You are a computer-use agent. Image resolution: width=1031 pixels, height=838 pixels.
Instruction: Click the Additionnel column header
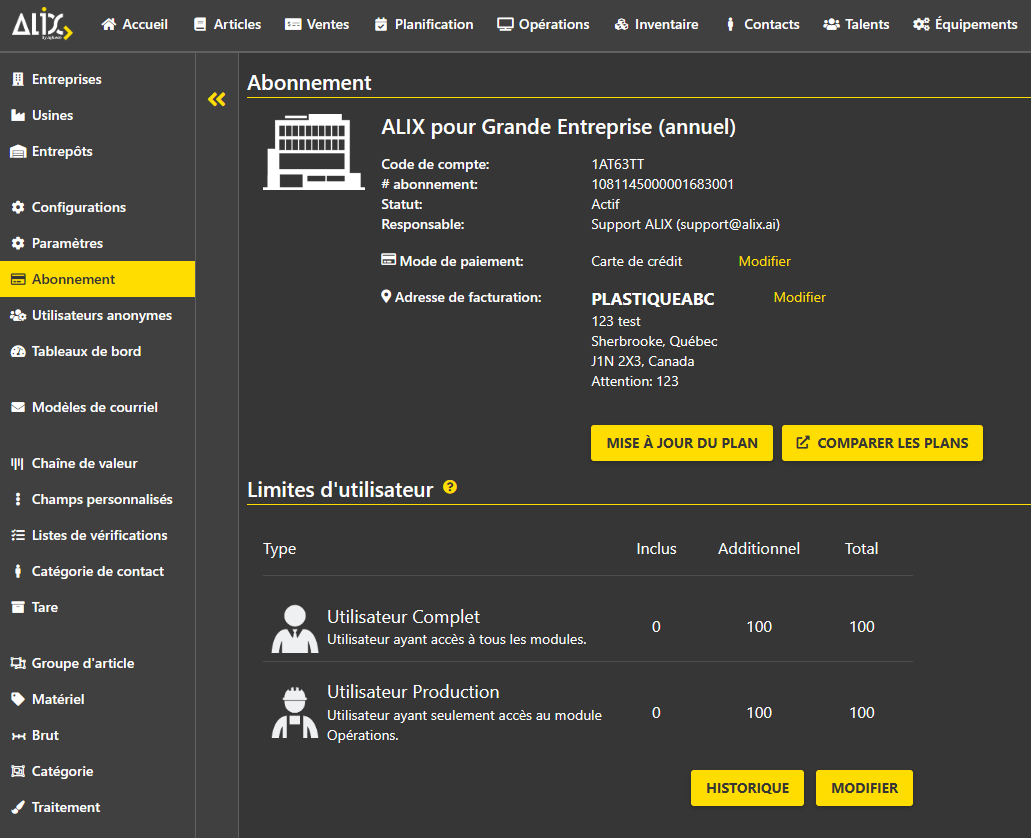759,549
